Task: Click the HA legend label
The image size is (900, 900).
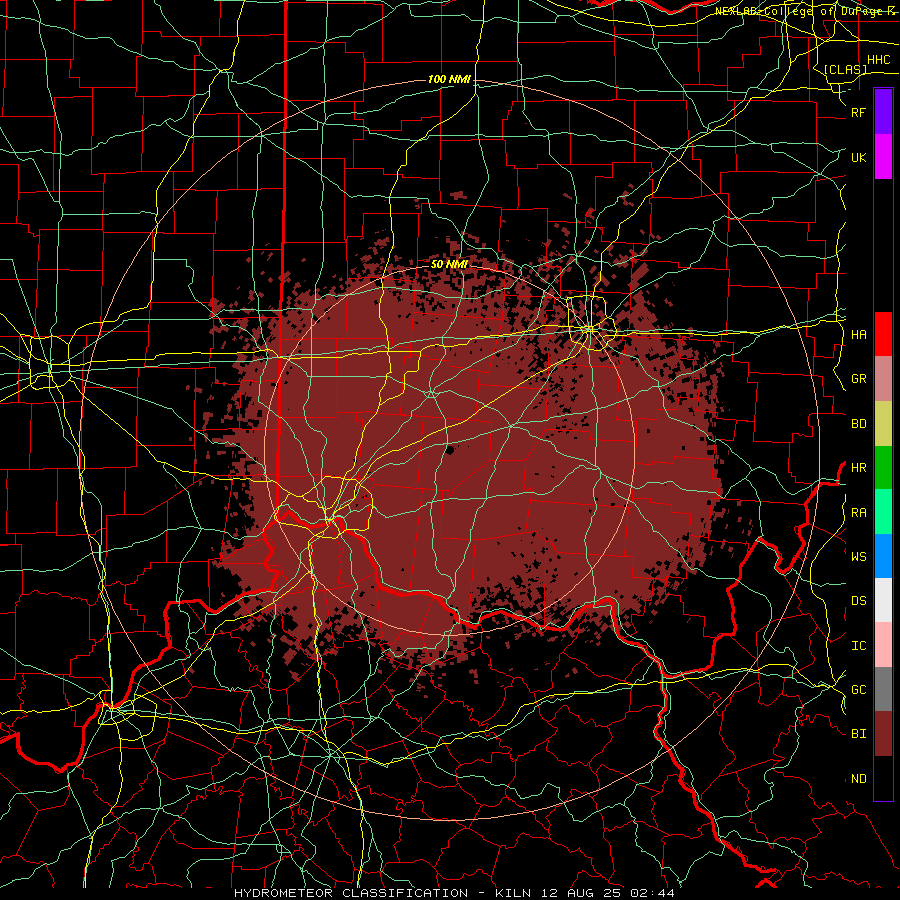Action: coord(859,335)
